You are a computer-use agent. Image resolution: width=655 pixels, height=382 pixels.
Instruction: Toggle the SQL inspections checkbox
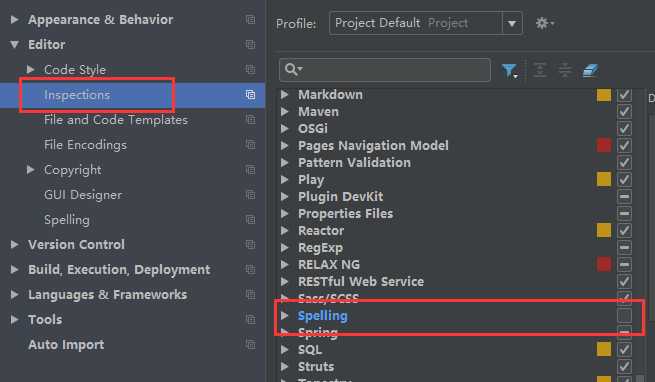pos(625,349)
